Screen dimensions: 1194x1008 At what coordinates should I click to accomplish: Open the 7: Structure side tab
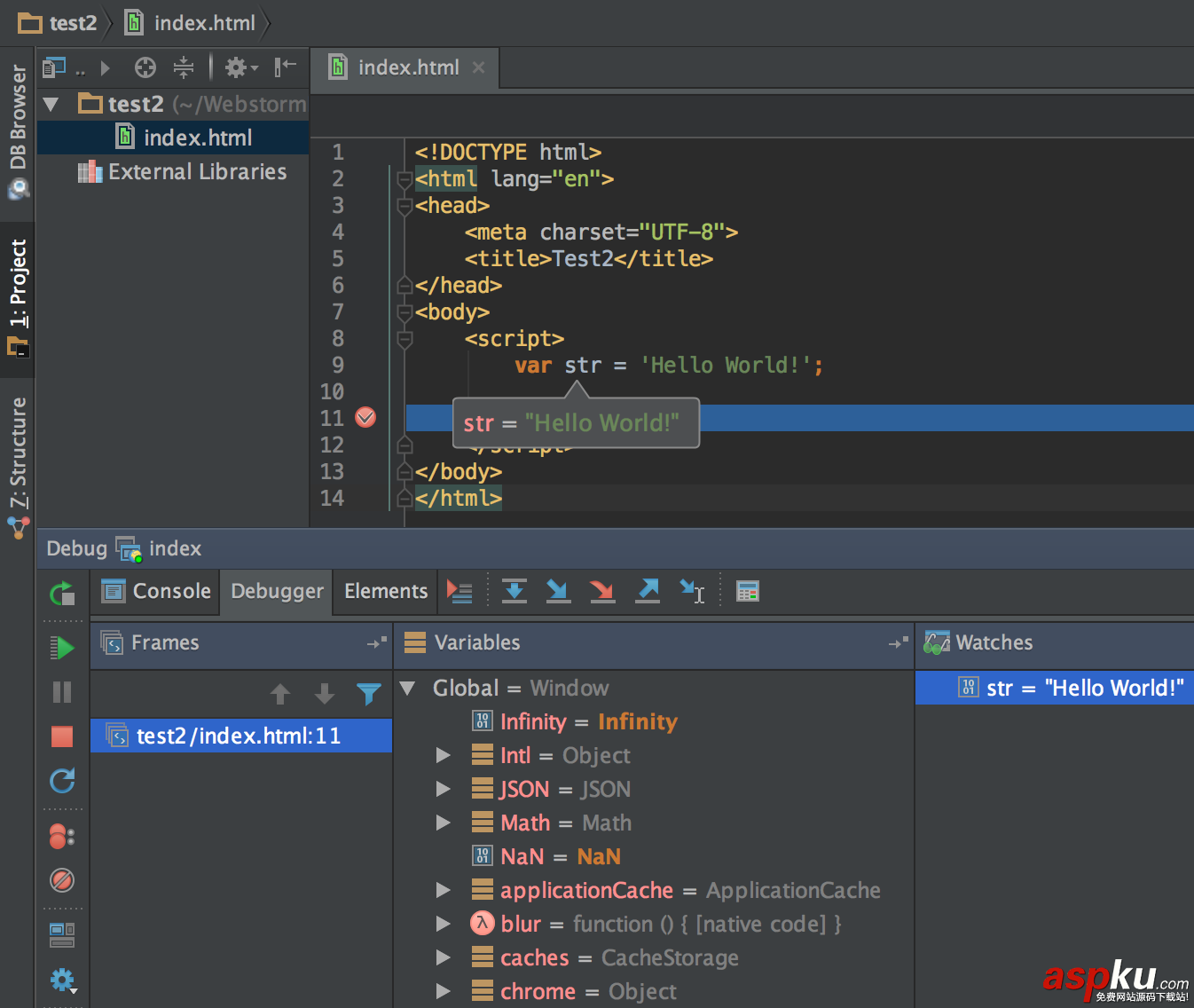(18, 468)
